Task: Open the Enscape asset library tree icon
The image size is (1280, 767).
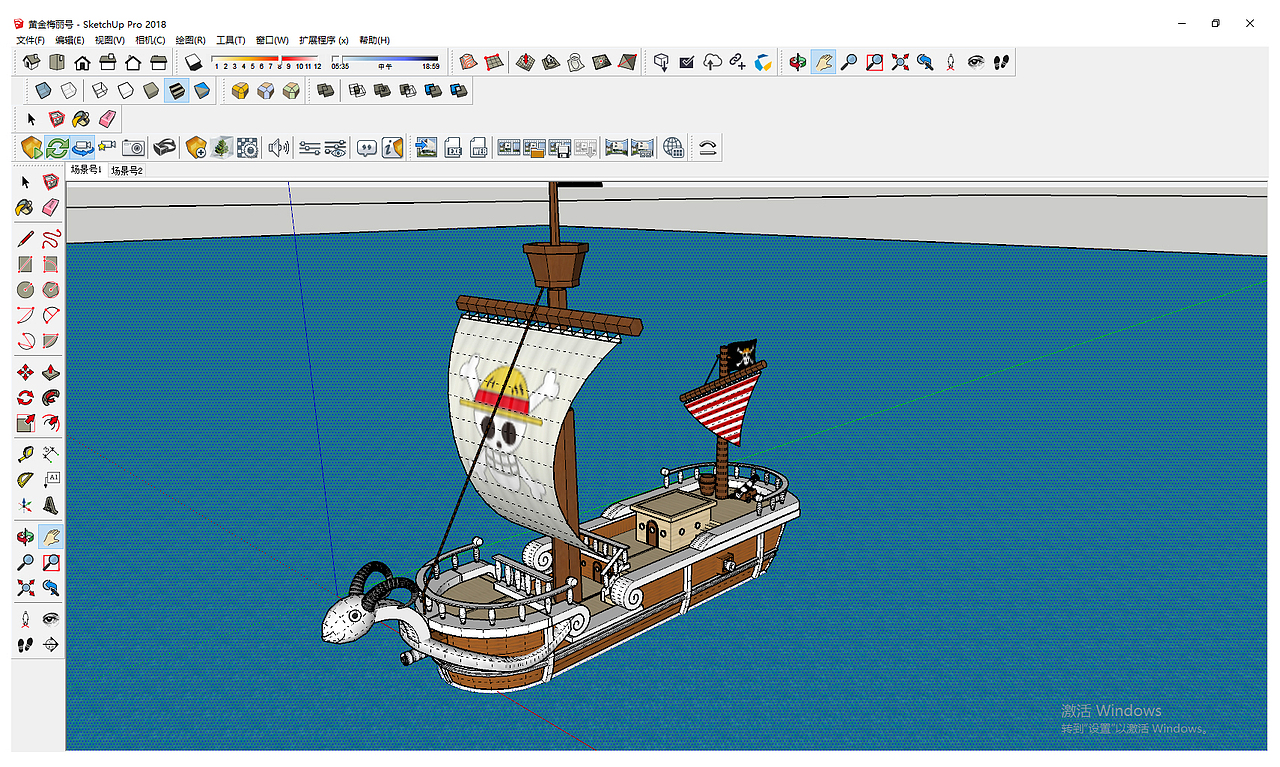Action: [222, 148]
